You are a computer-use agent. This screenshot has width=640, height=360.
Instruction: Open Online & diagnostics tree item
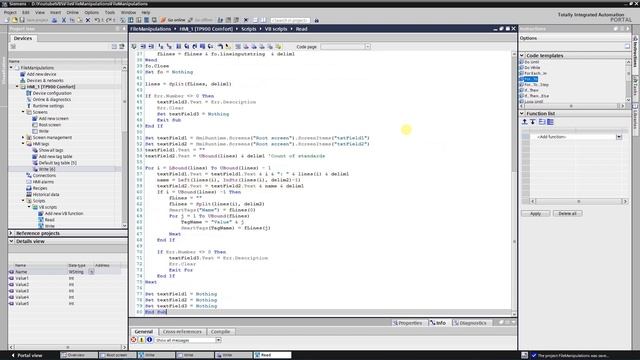point(51,99)
